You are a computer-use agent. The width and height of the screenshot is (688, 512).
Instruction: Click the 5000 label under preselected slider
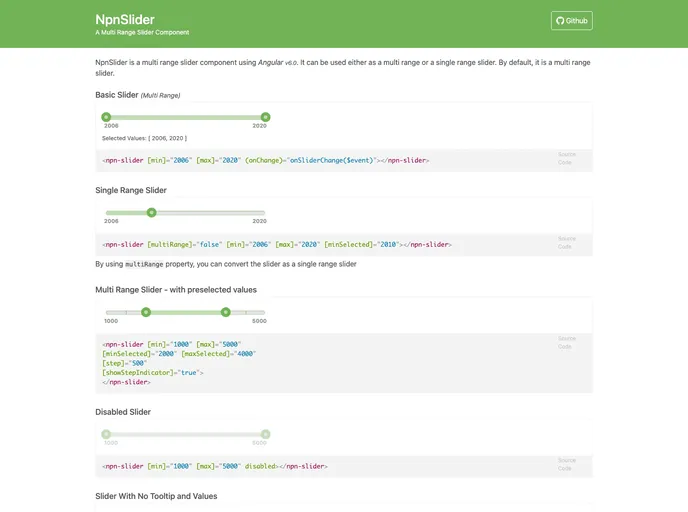259,321
